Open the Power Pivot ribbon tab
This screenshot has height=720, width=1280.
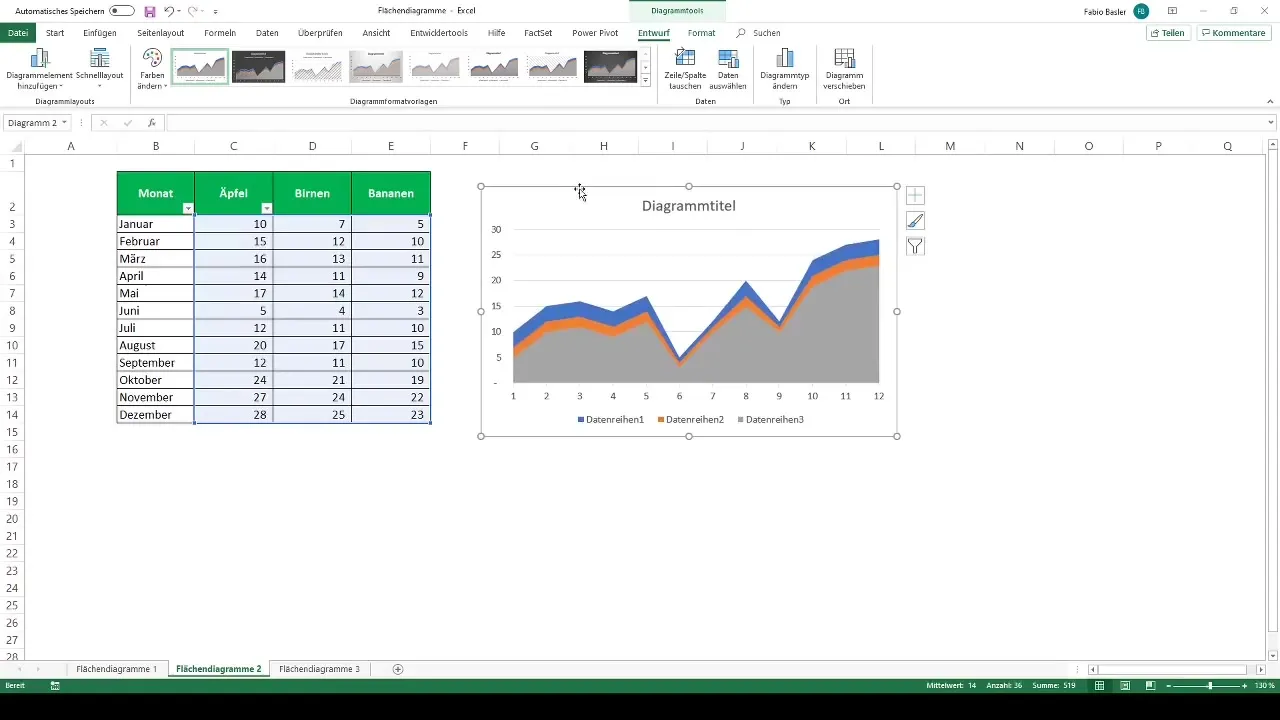click(x=595, y=33)
